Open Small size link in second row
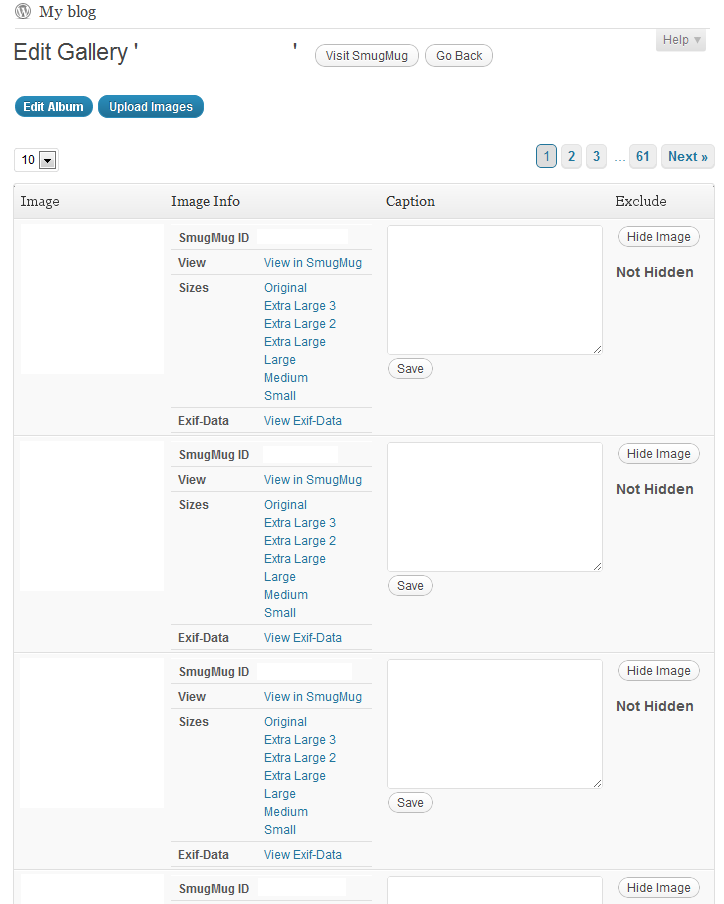The height and width of the screenshot is (904, 724). (x=280, y=613)
